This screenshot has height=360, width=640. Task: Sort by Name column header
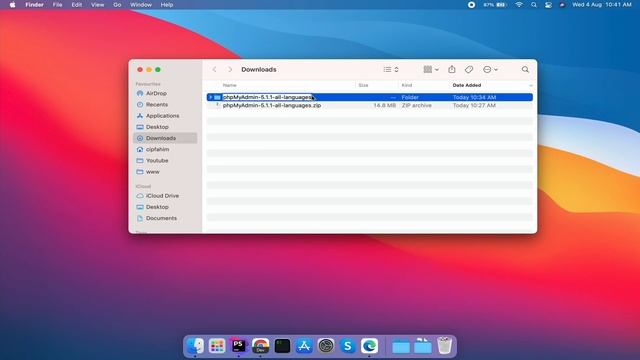(x=229, y=85)
